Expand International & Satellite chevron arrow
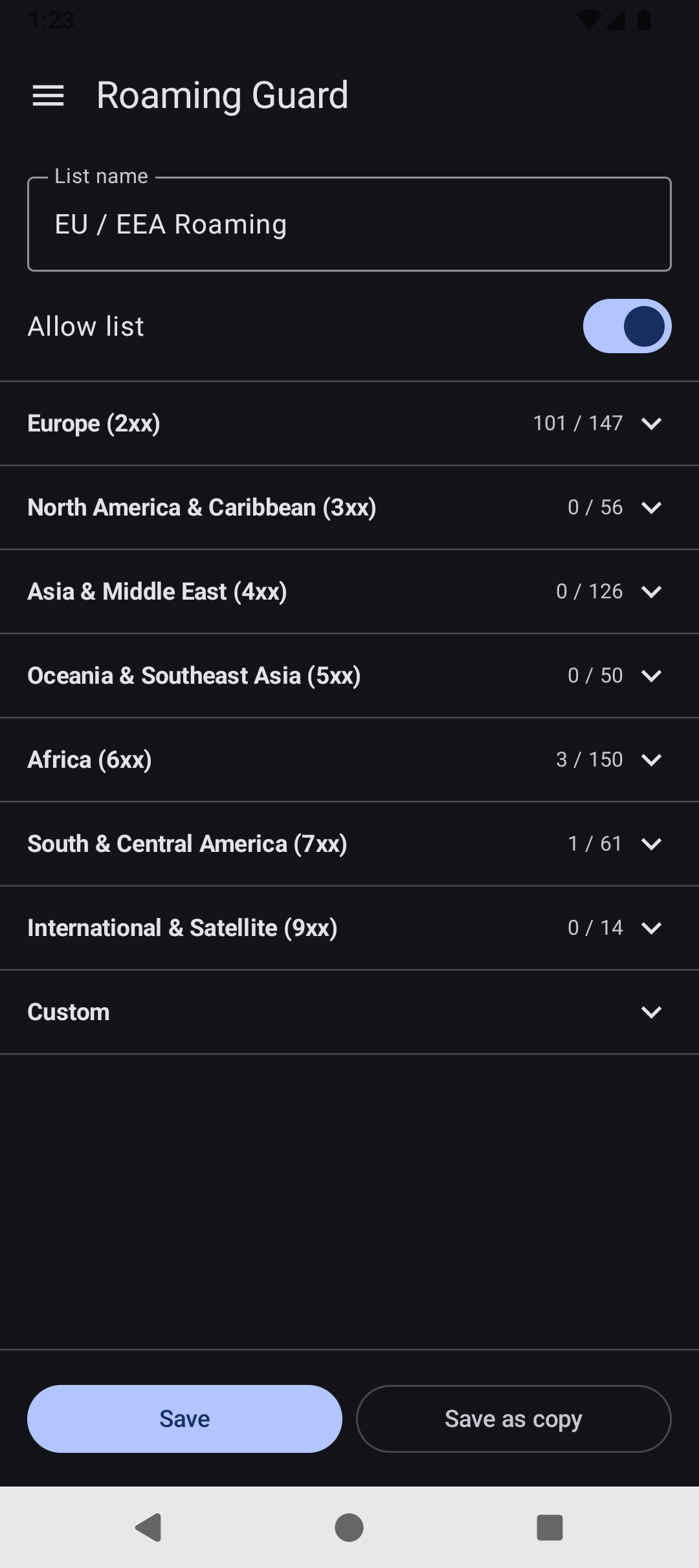Screen dimensions: 699x1568 click(651, 928)
